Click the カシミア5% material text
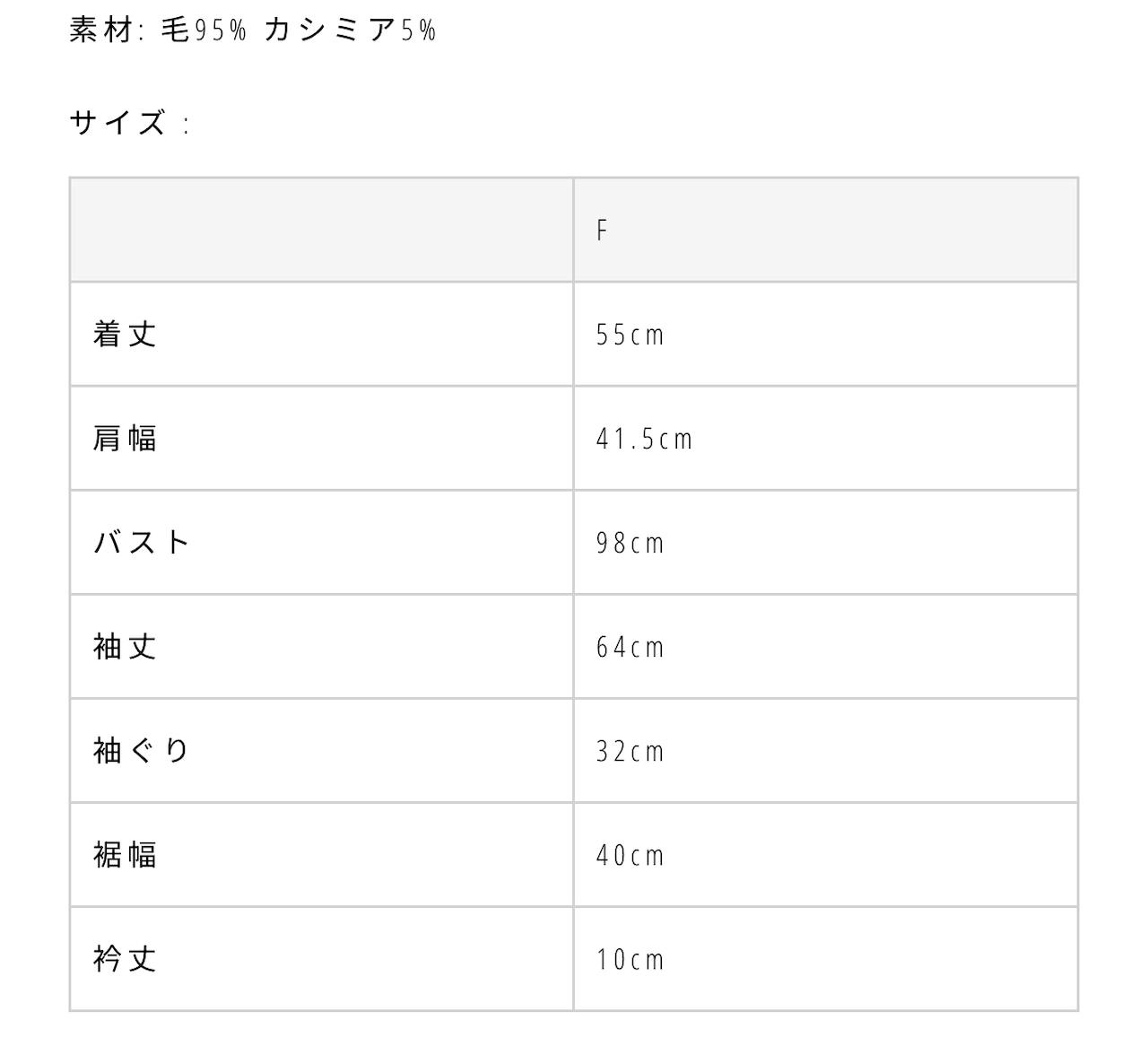The height and width of the screenshot is (1038, 1148). coord(350,31)
